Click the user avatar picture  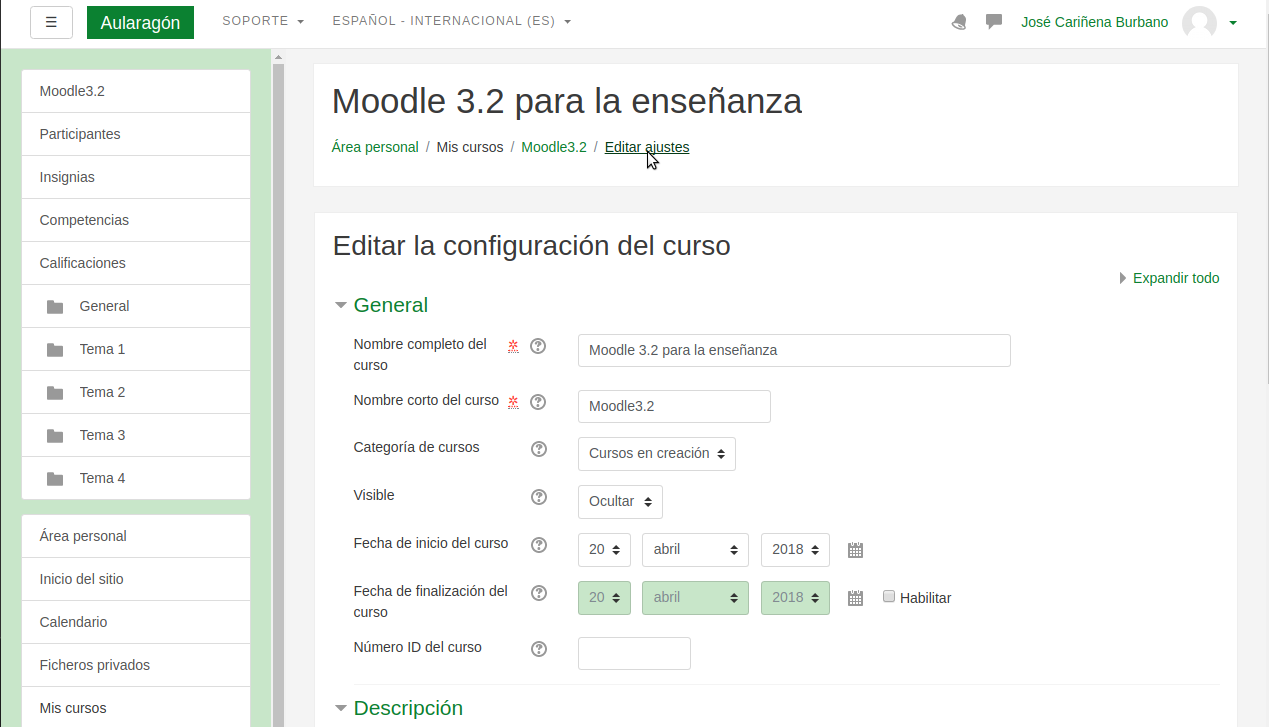[x=1199, y=22]
